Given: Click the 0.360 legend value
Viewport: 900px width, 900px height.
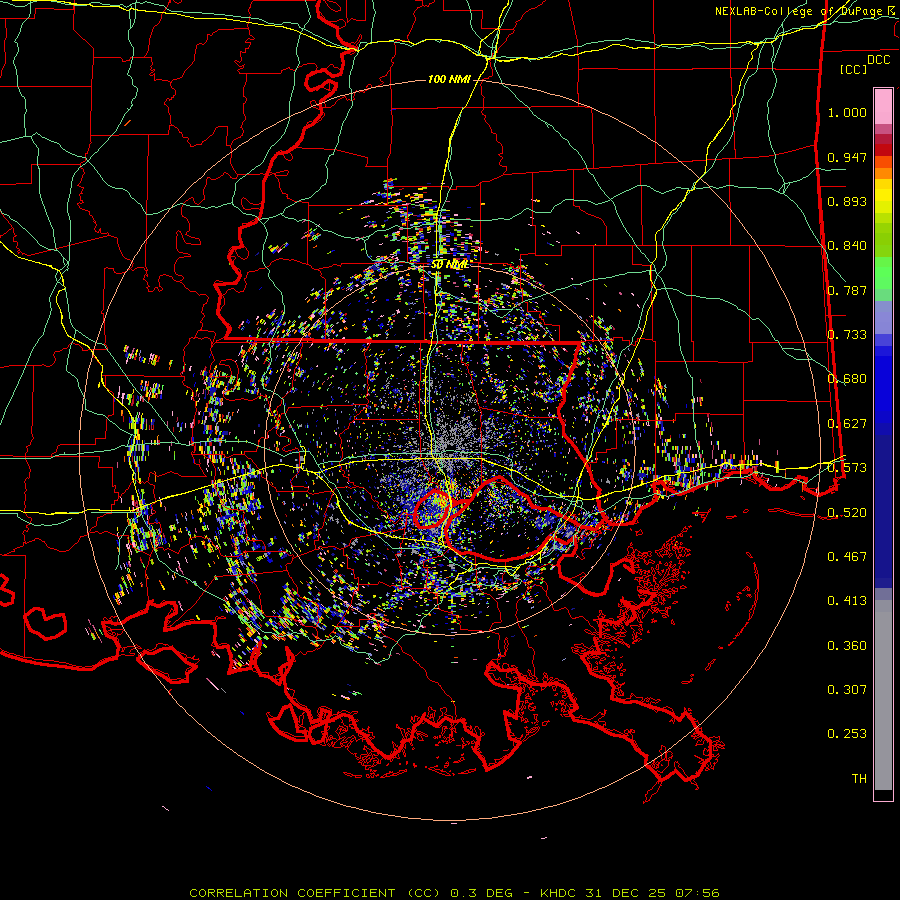Looking at the screenshot, I should pyautogui.click(x=847, y=646).
